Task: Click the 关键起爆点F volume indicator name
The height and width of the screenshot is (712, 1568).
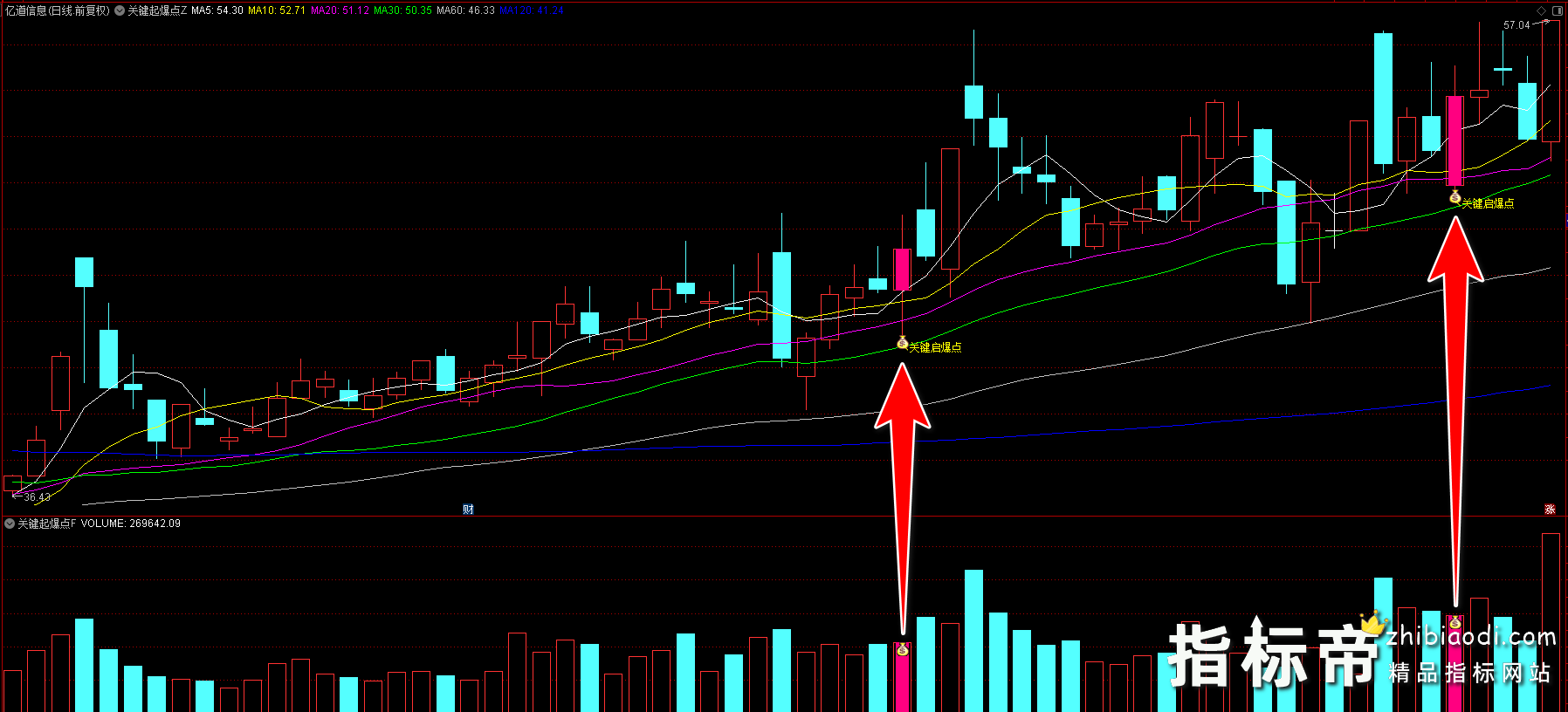Action: (x=47, y=524)
